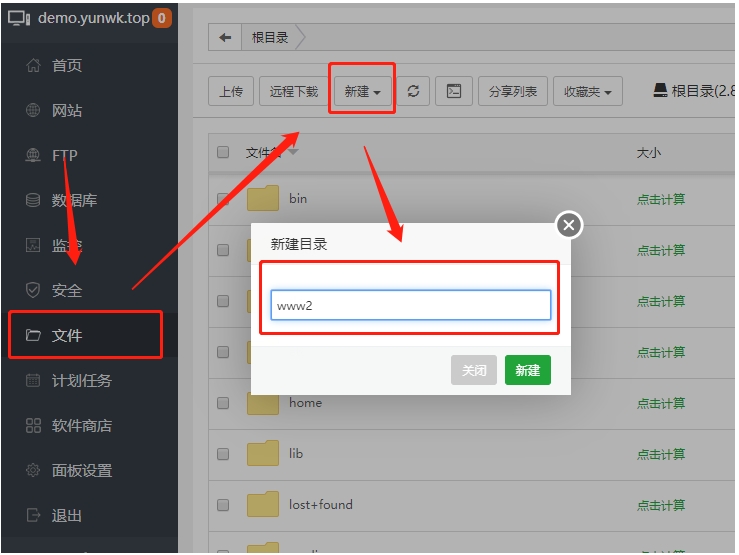Click the directory name input field
This screenshot has height=555, width=739.
click(411, 305)
